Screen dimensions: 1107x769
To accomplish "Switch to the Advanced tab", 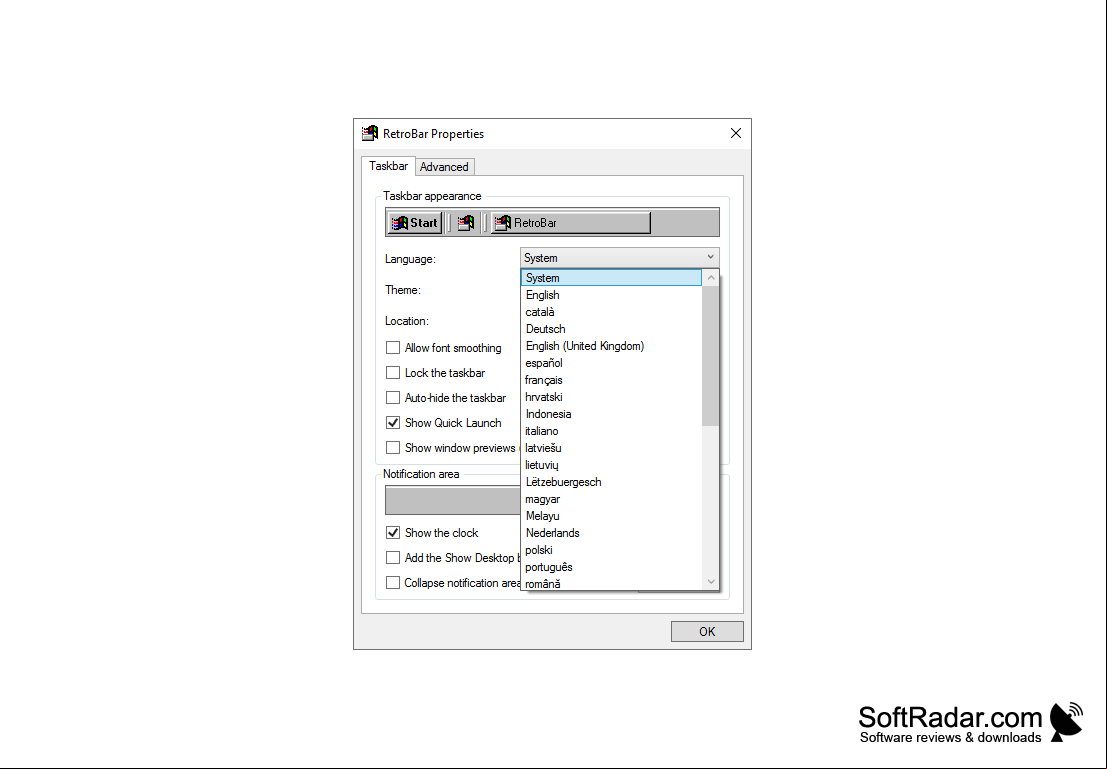I will pos(444,167).
